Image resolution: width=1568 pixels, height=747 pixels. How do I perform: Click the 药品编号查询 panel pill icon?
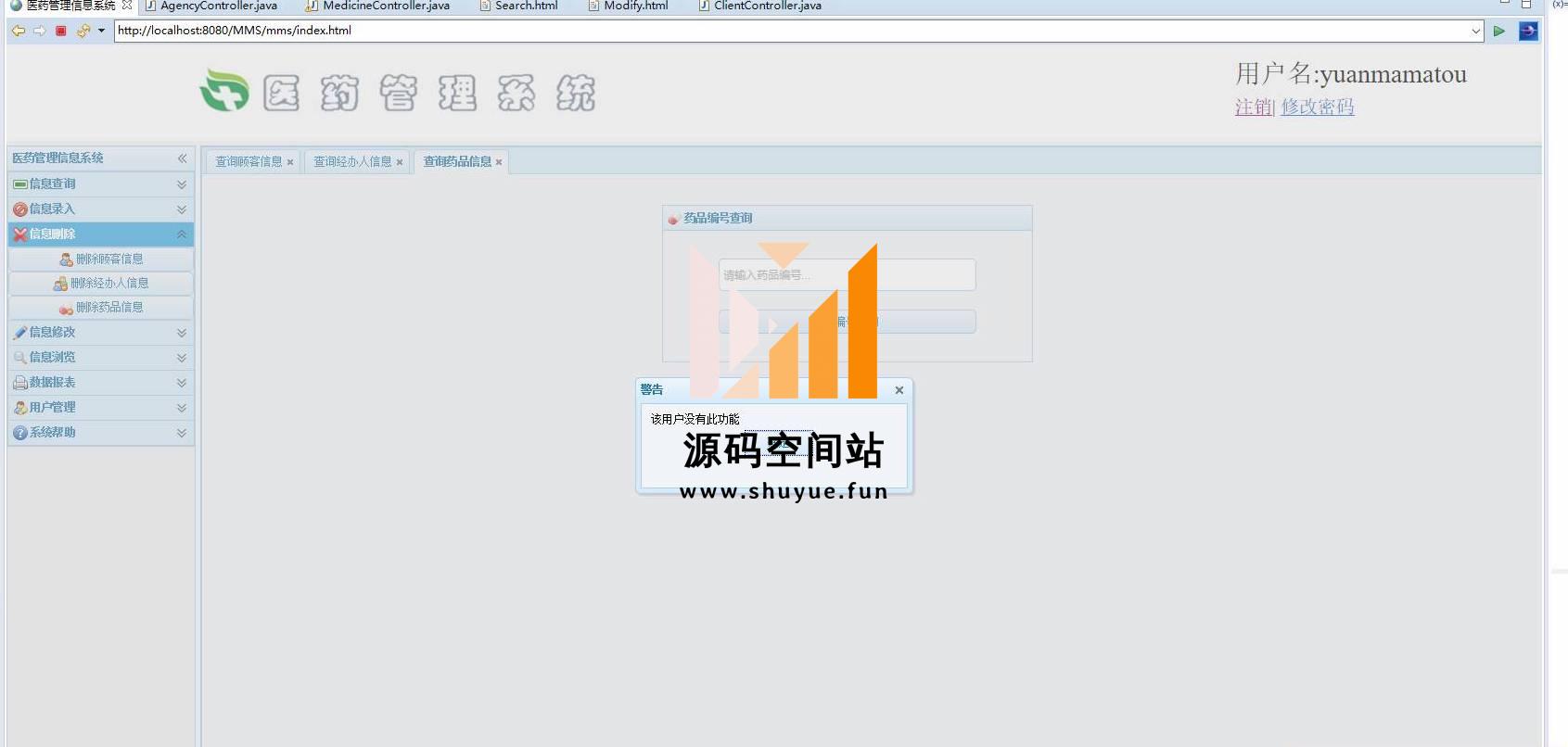(673, 219)
